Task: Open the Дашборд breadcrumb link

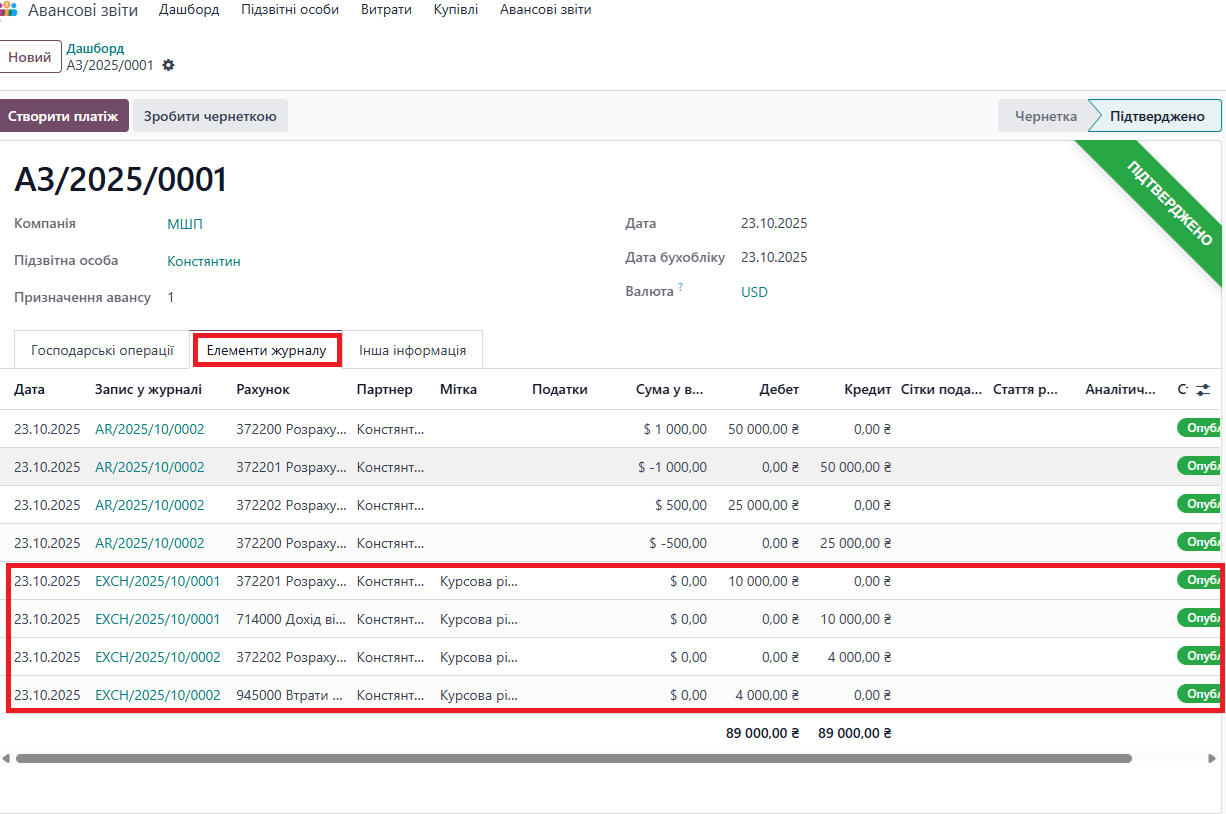Action: [x=95, y=48]
